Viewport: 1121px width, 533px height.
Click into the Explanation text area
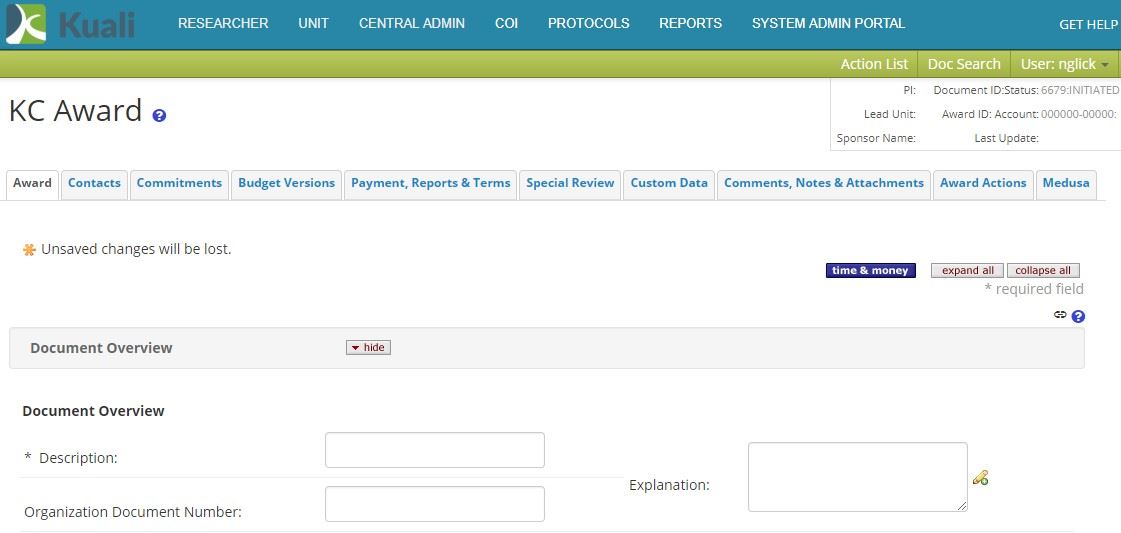[x=857, y=477]
